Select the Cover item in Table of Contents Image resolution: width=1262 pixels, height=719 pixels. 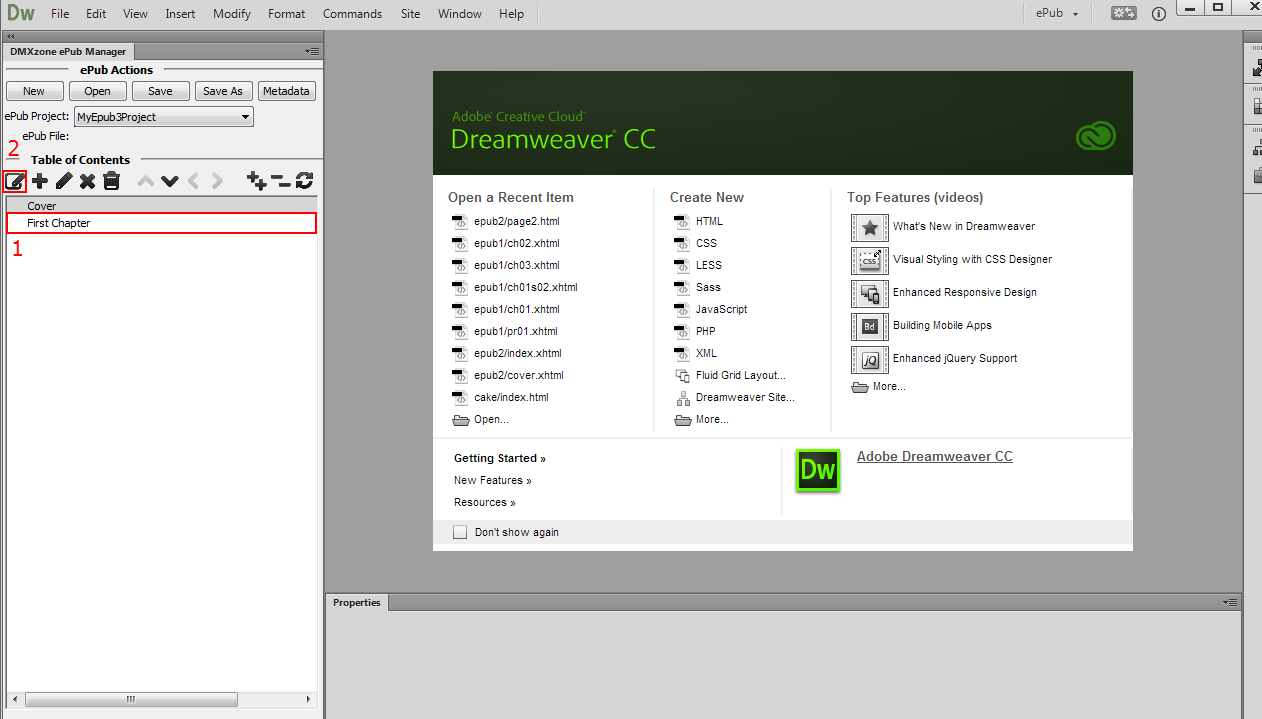[x=162, y=206]
